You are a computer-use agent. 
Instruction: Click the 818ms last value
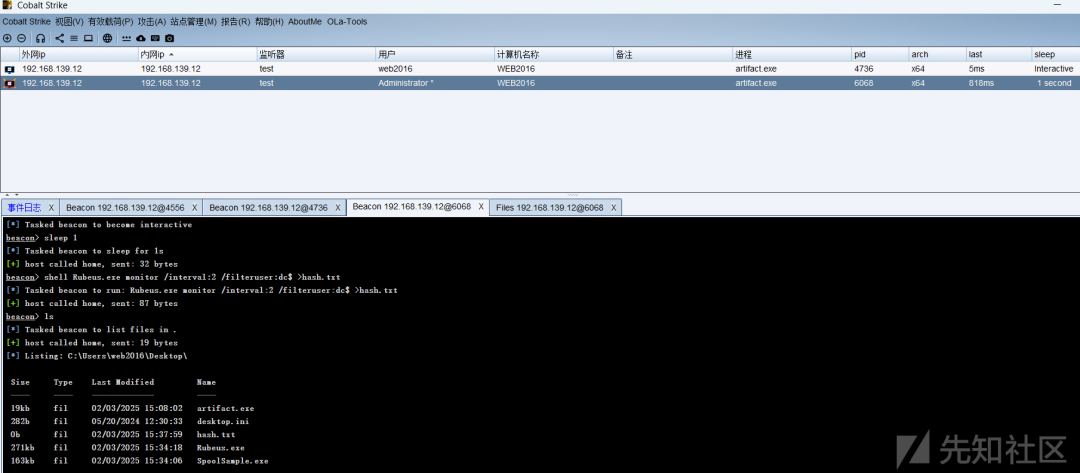coord(982,83)
